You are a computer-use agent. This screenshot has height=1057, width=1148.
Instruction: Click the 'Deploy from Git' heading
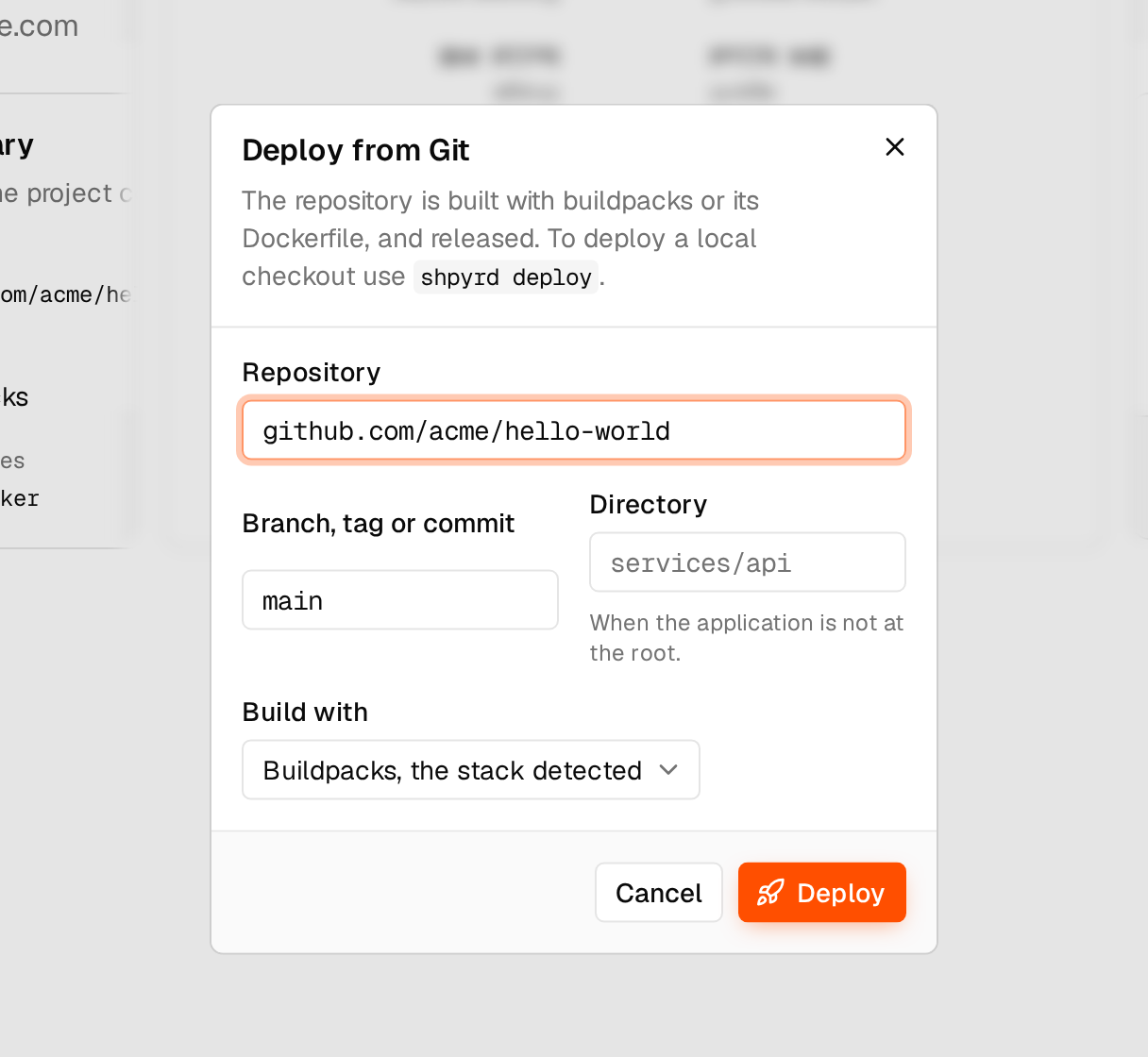[x=356, y=150]
